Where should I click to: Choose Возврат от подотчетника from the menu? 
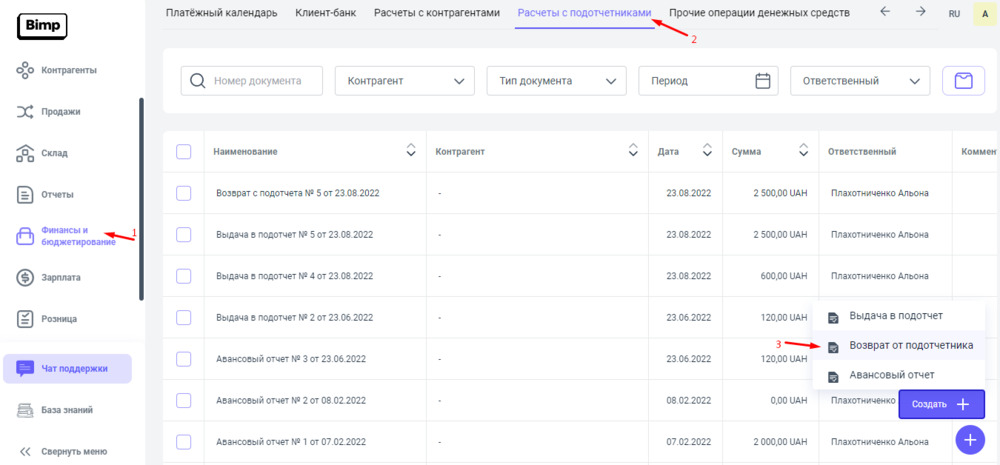[x=910, y=345]
